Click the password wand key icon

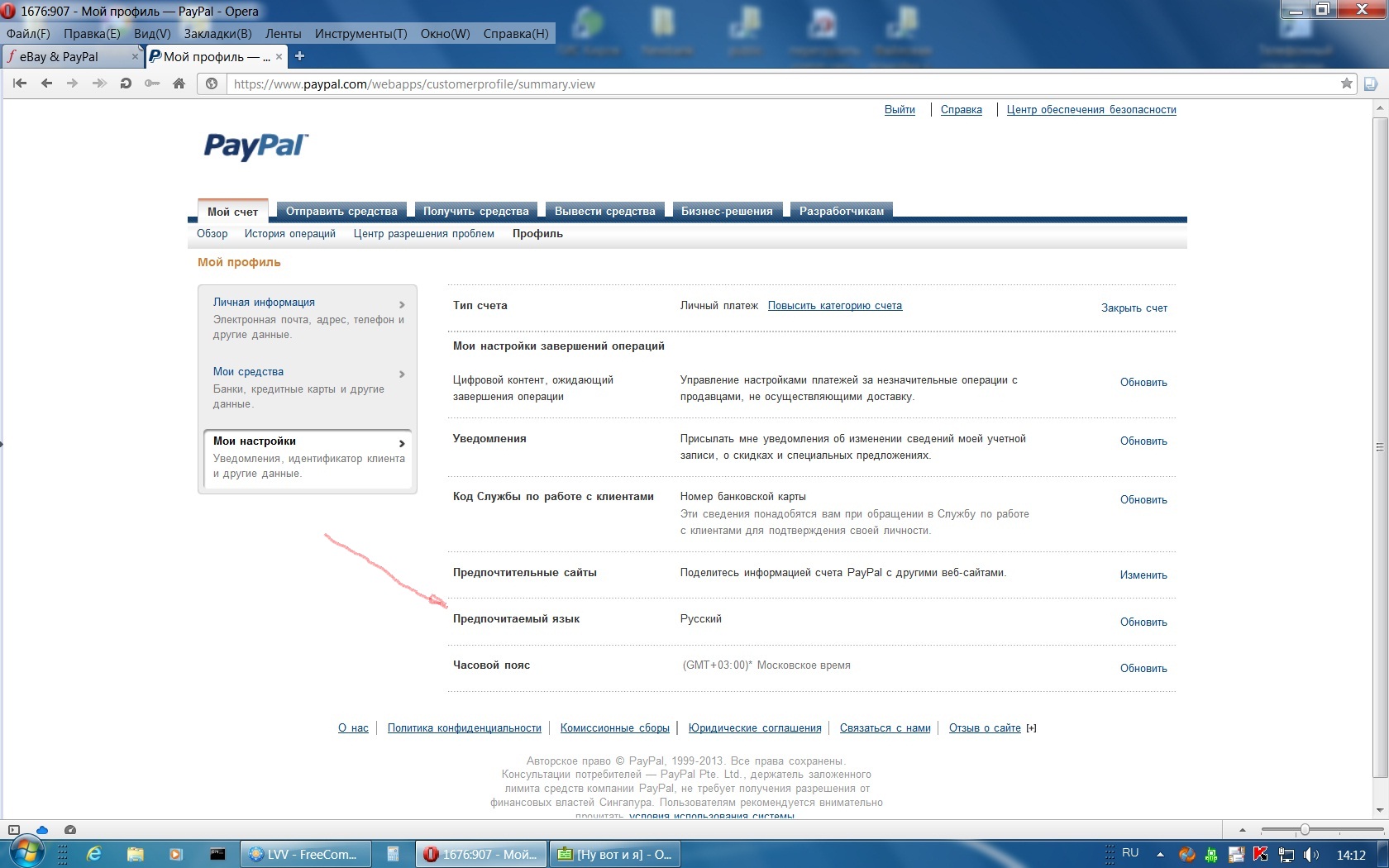(152, 83)
